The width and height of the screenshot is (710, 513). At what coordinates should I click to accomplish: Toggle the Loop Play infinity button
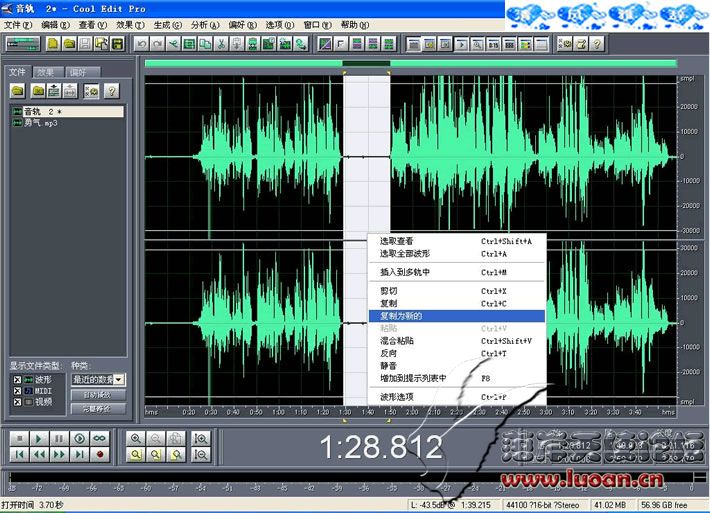tap(99, 438)
